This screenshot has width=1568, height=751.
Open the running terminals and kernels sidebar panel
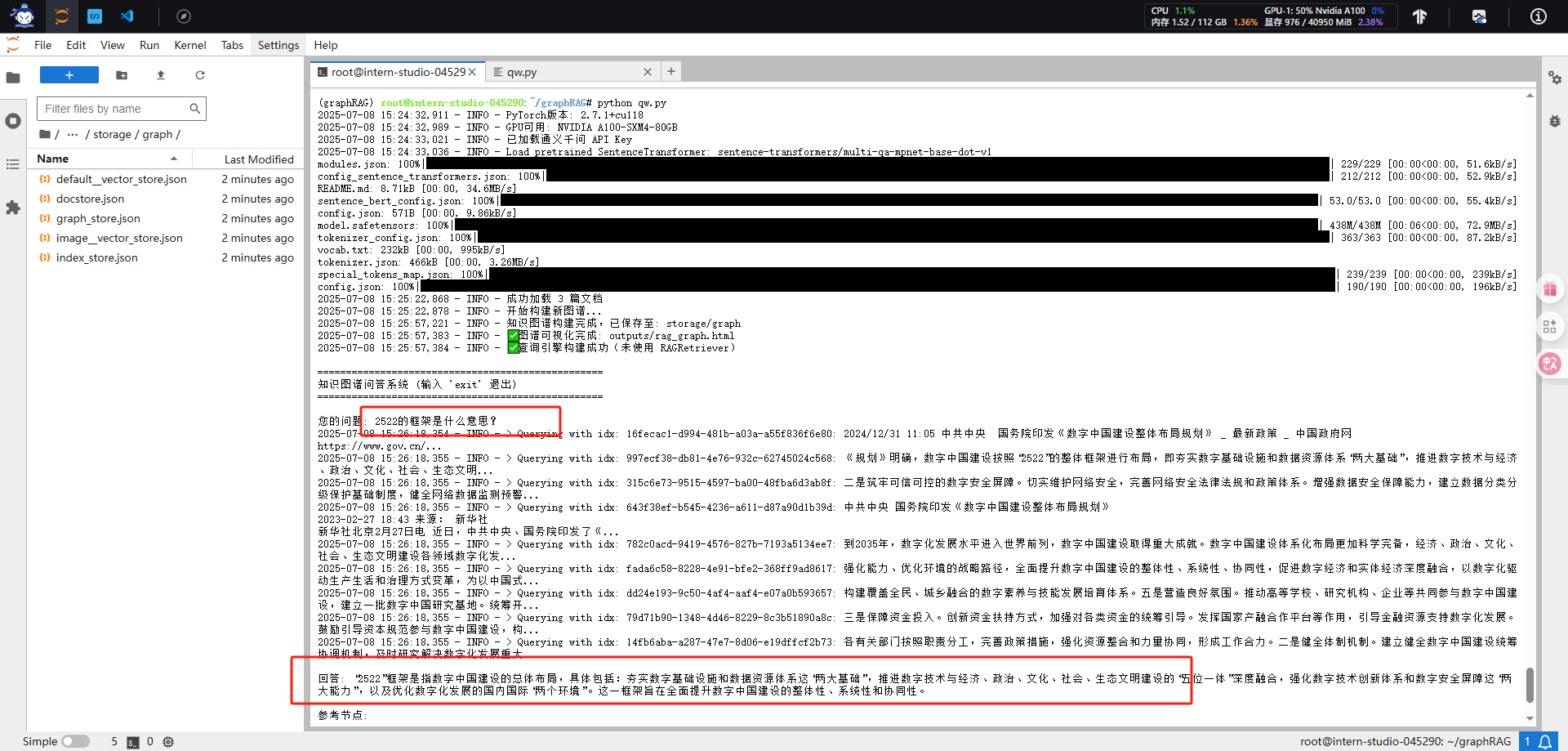pyautogui.click(x=13, y=121)
